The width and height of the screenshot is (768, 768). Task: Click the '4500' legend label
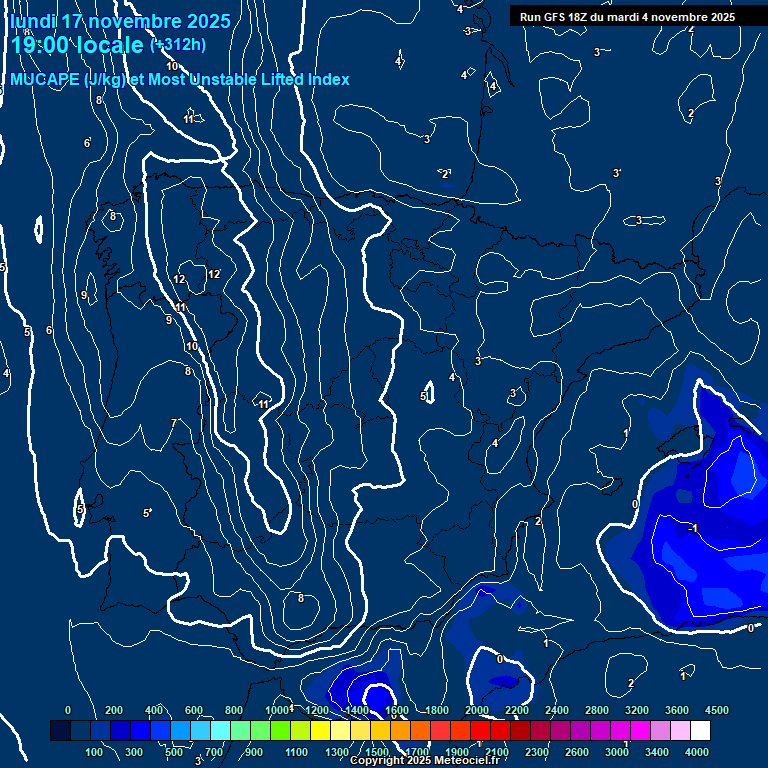717,710
